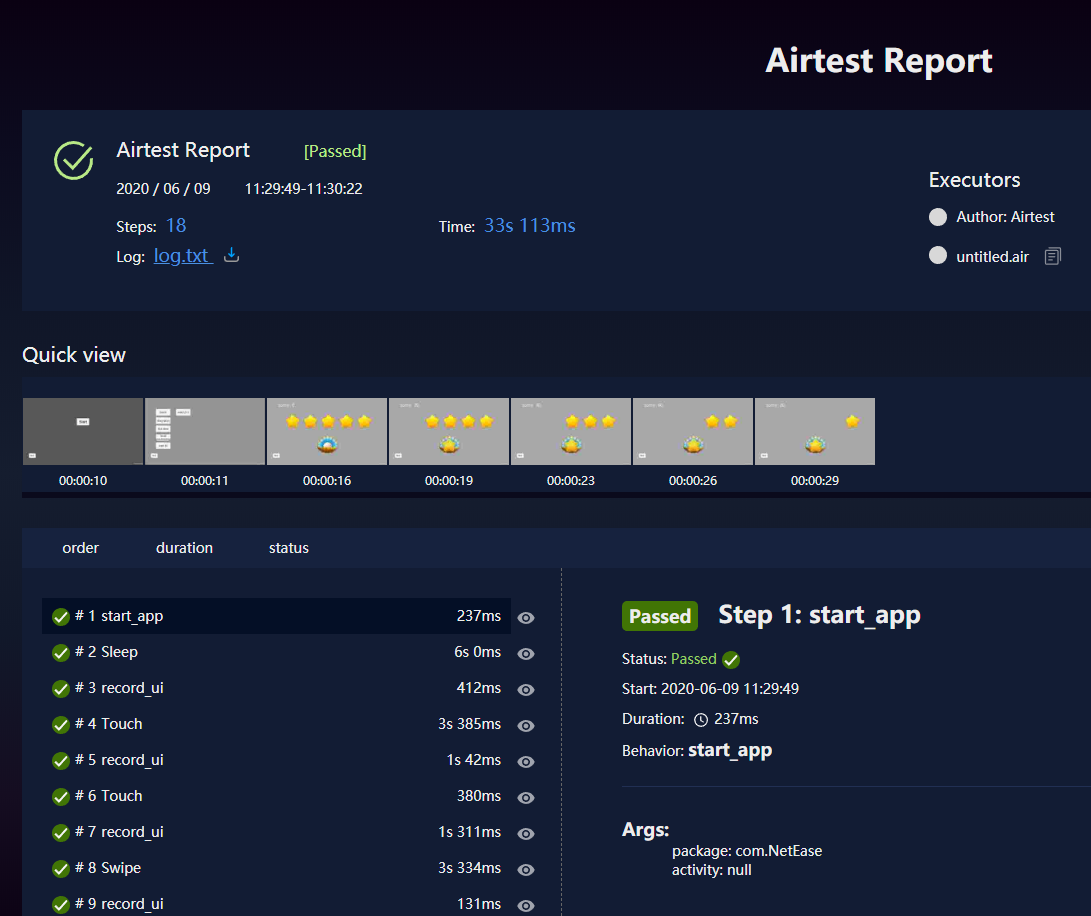The height and width of the screenshot is (916, 1091).
Task: Click the eye icon for step 1 start_app
Action: point(526,617)
